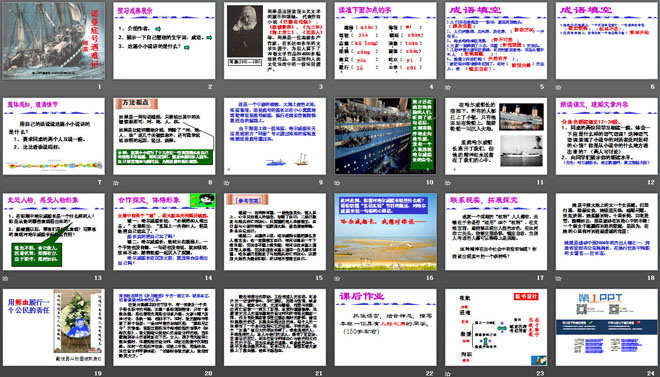Select slide 3 with the author portrait
Screen dimensions: 660x377
pos(275,41)
